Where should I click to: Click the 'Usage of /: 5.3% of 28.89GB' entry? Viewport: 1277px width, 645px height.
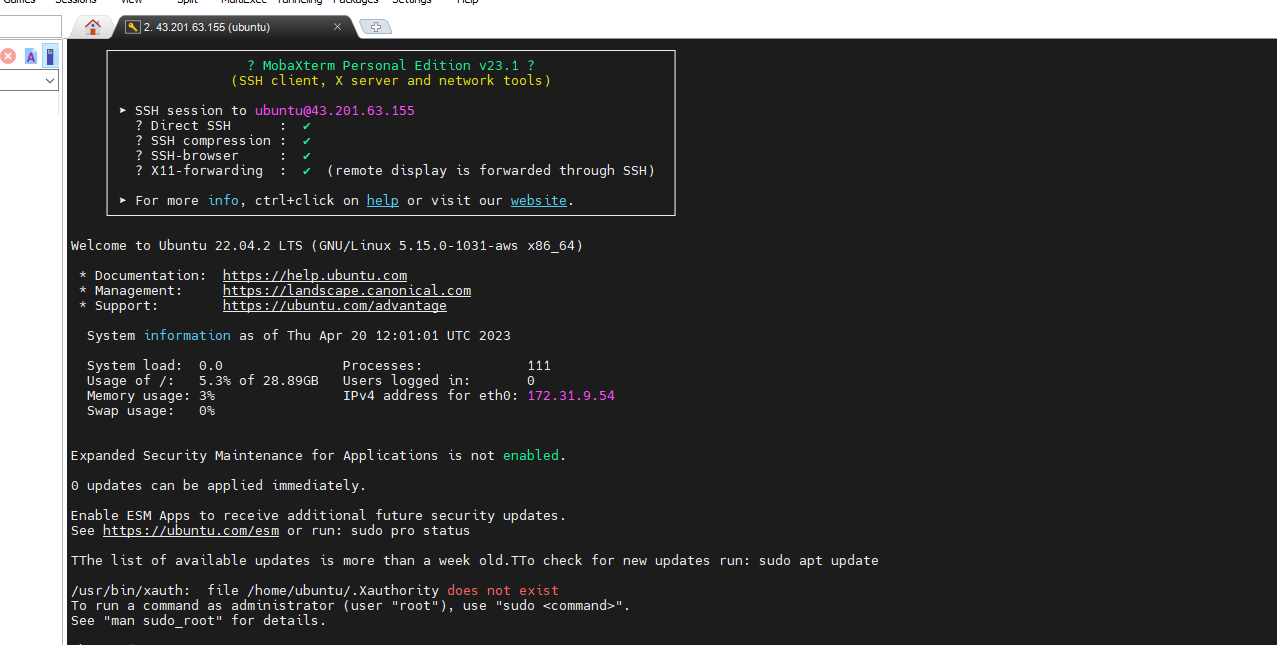click(203, 380)
